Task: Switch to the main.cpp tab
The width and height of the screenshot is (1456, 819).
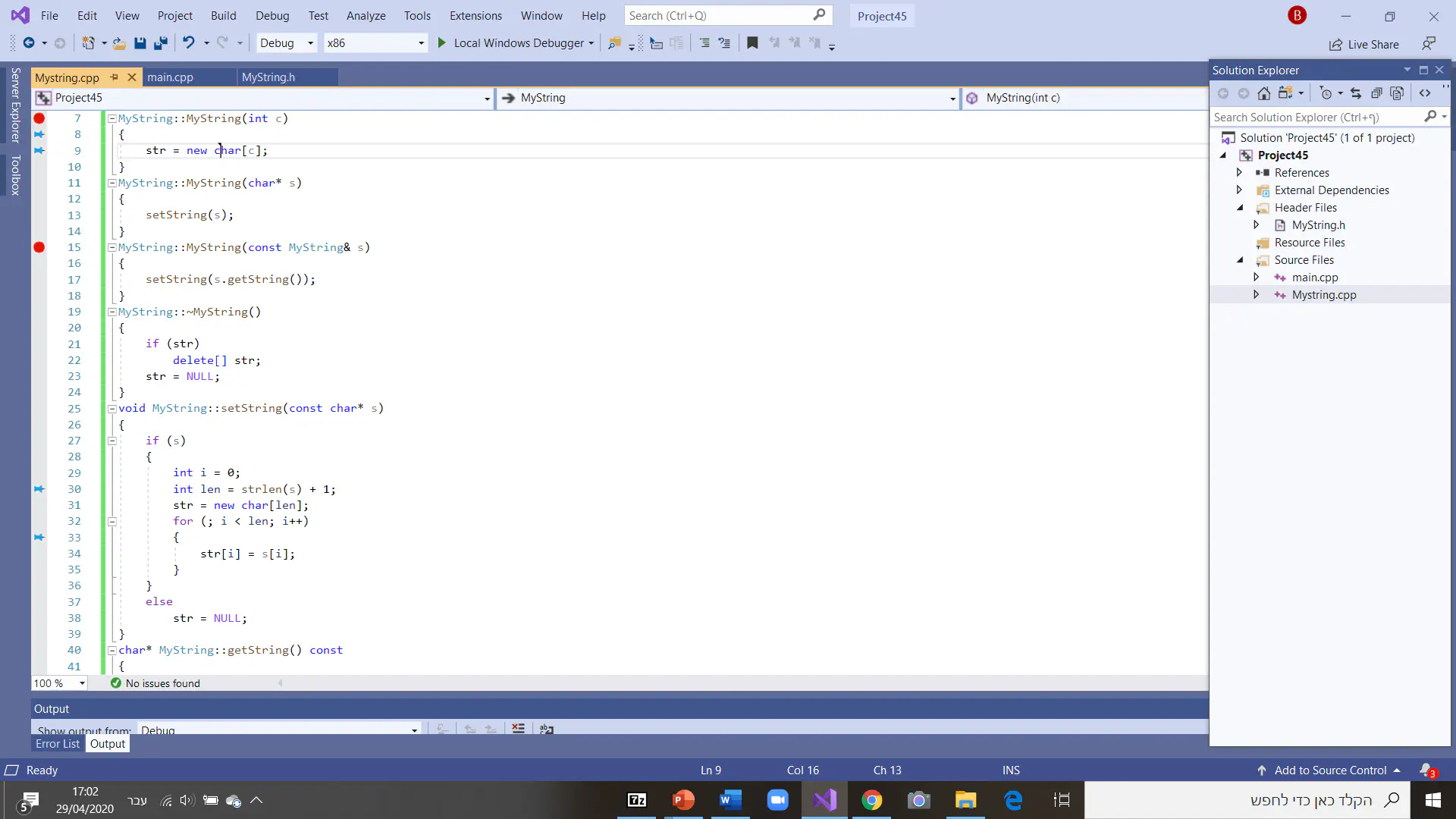Action: click(170, 77)
